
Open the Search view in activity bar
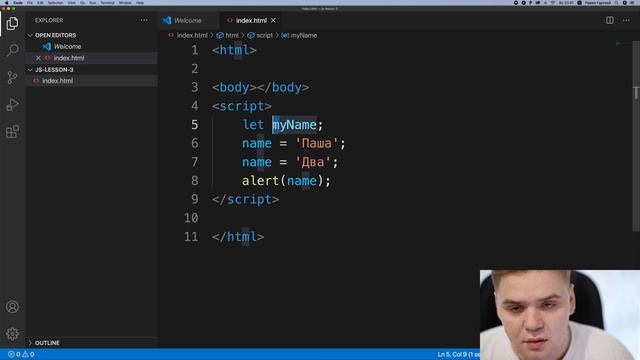point(12,50)
